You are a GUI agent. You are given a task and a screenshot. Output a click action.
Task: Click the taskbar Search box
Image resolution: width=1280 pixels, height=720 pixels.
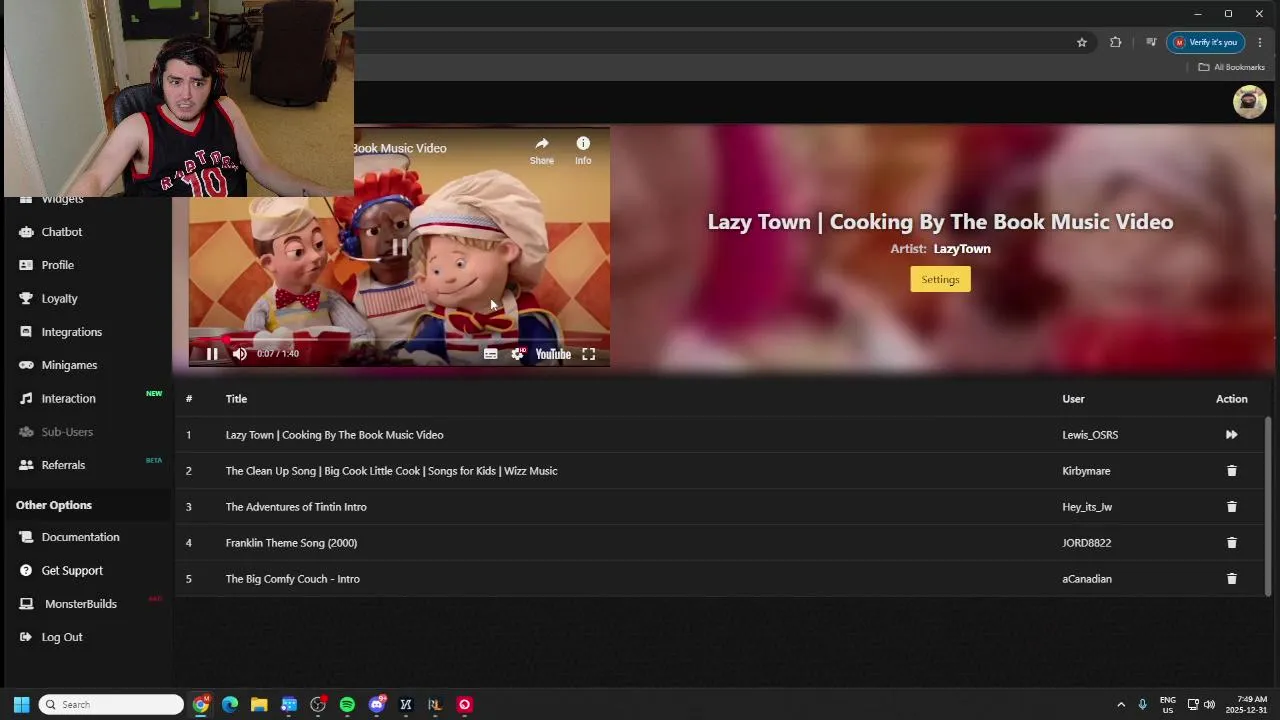point(111,704)
